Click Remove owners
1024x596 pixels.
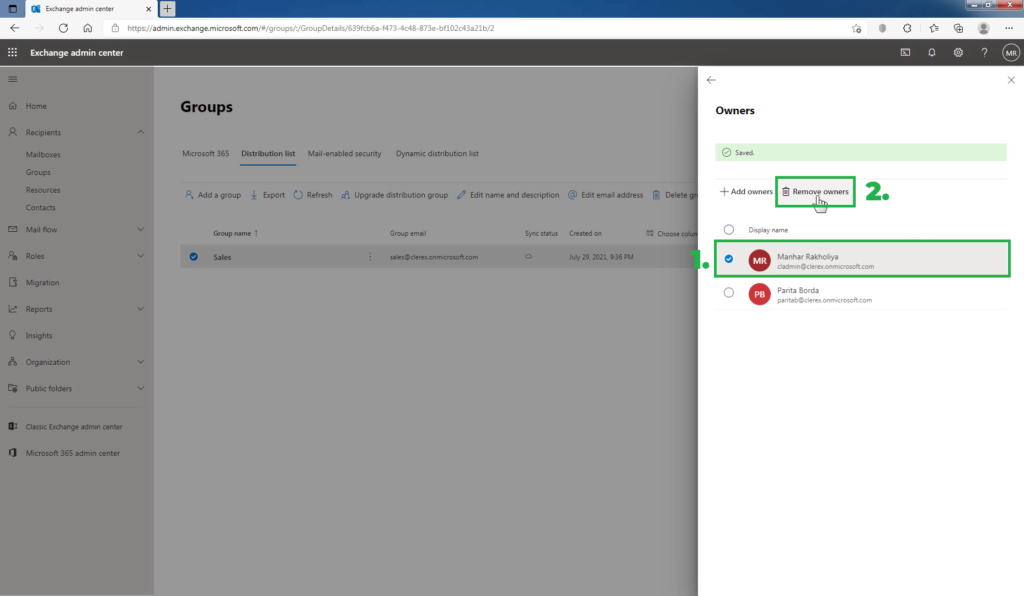point(815,191)
